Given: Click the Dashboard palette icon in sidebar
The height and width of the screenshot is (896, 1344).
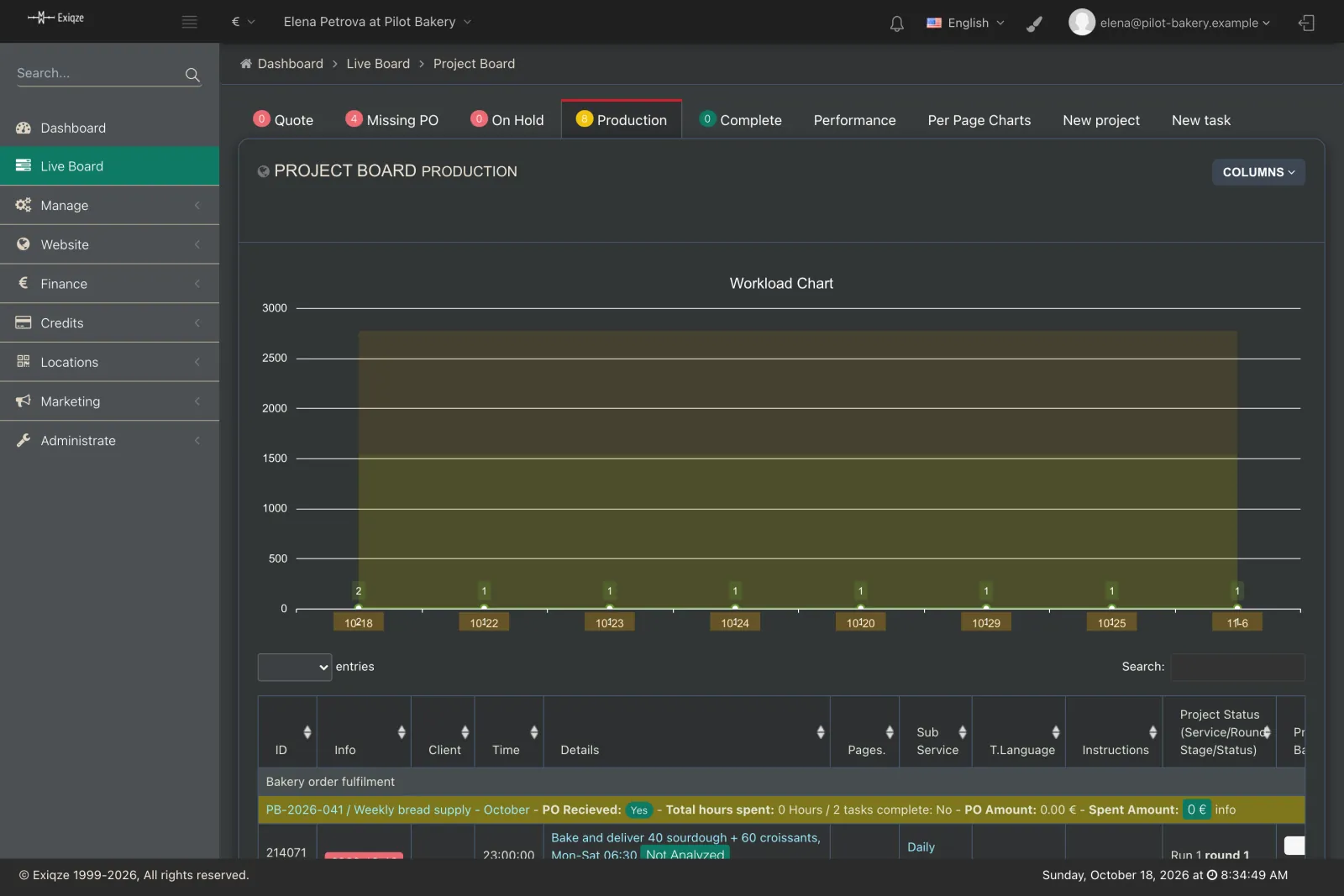Looking at the screenshot, I should [24, 128].
